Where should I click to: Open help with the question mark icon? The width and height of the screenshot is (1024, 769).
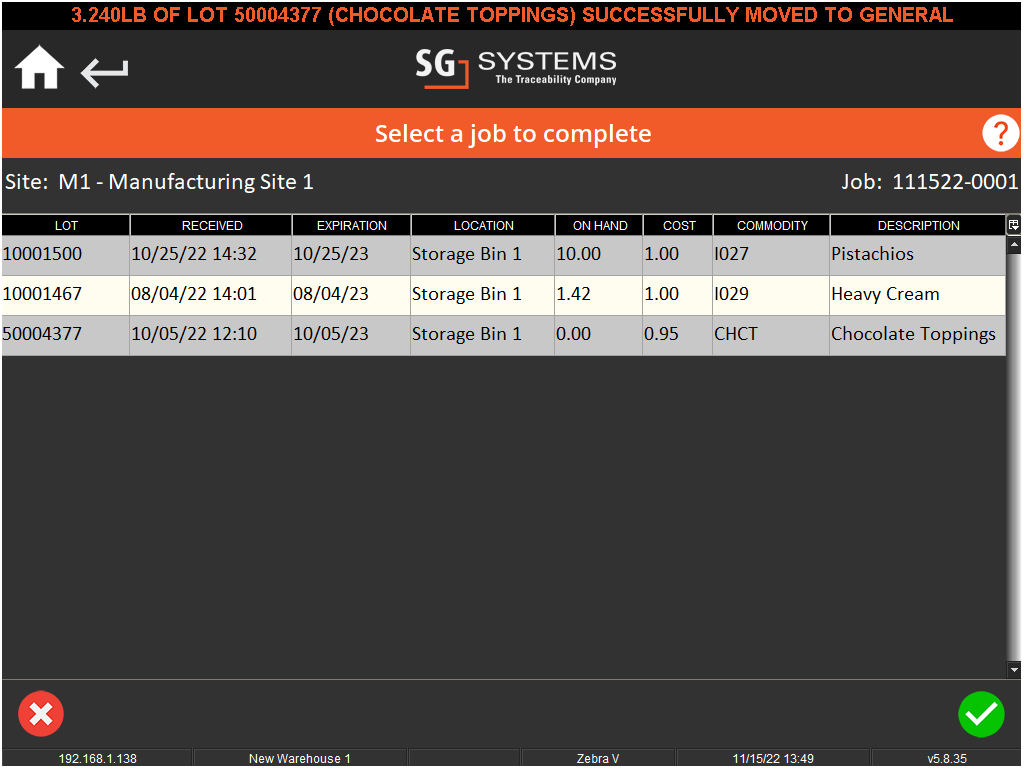pos(1000,132)
